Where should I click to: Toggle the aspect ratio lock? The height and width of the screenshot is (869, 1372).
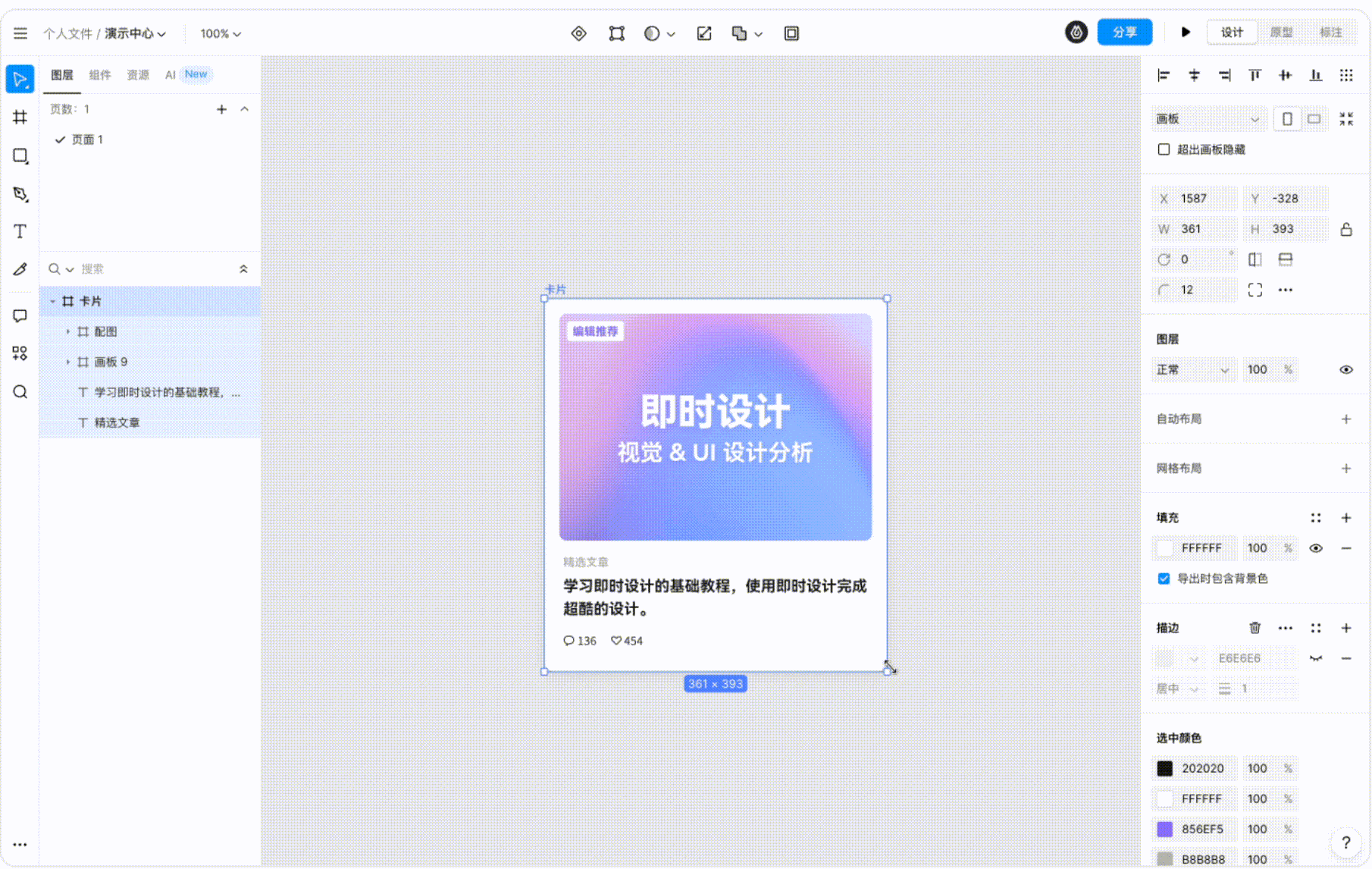pyautogui.click(x=1346, y=229)
